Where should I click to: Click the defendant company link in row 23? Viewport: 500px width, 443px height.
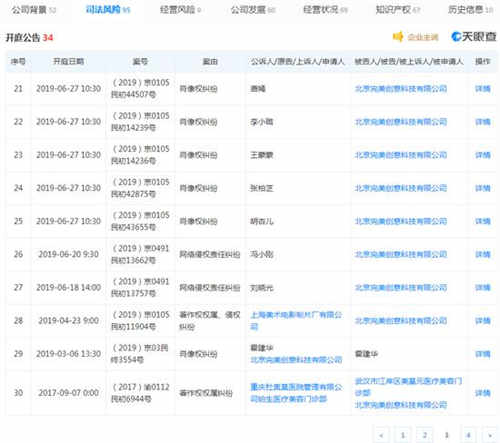click(401, 155)
